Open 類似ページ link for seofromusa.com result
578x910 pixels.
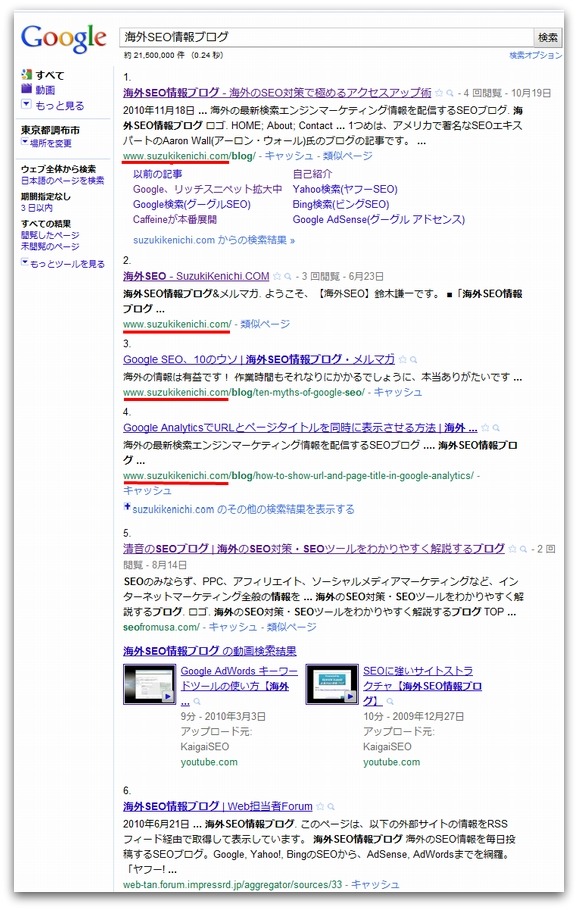291,627
